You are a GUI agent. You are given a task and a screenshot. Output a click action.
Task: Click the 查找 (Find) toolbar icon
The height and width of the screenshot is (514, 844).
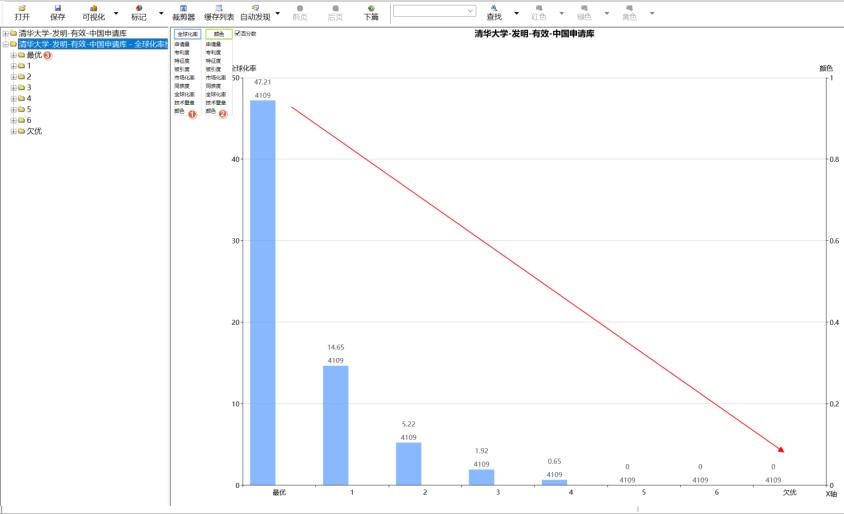pyautogui.click(x=494, y=12)
